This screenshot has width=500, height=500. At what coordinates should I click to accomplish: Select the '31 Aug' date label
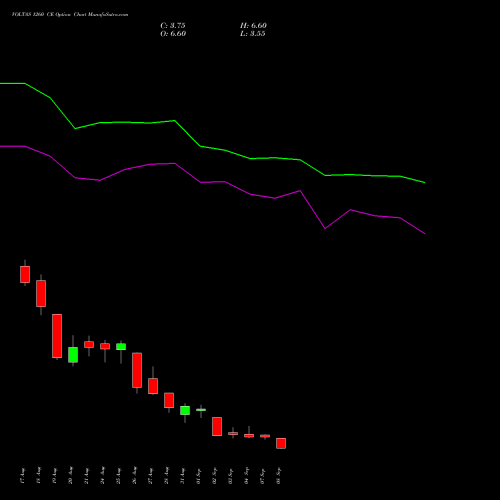pos(183,476)
